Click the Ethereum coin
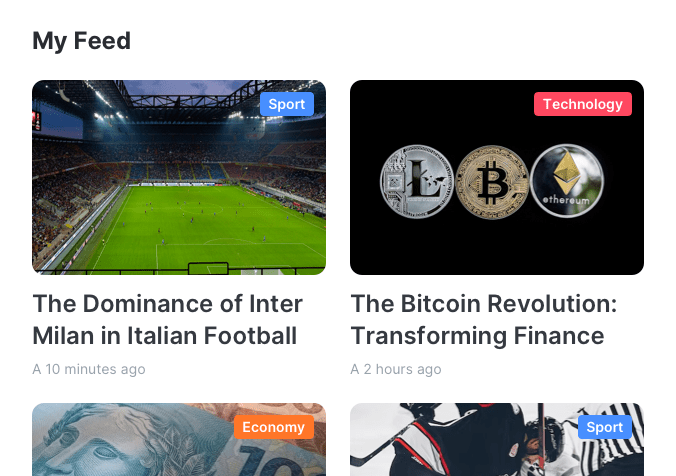676x476 pixels. click(567, 181)
